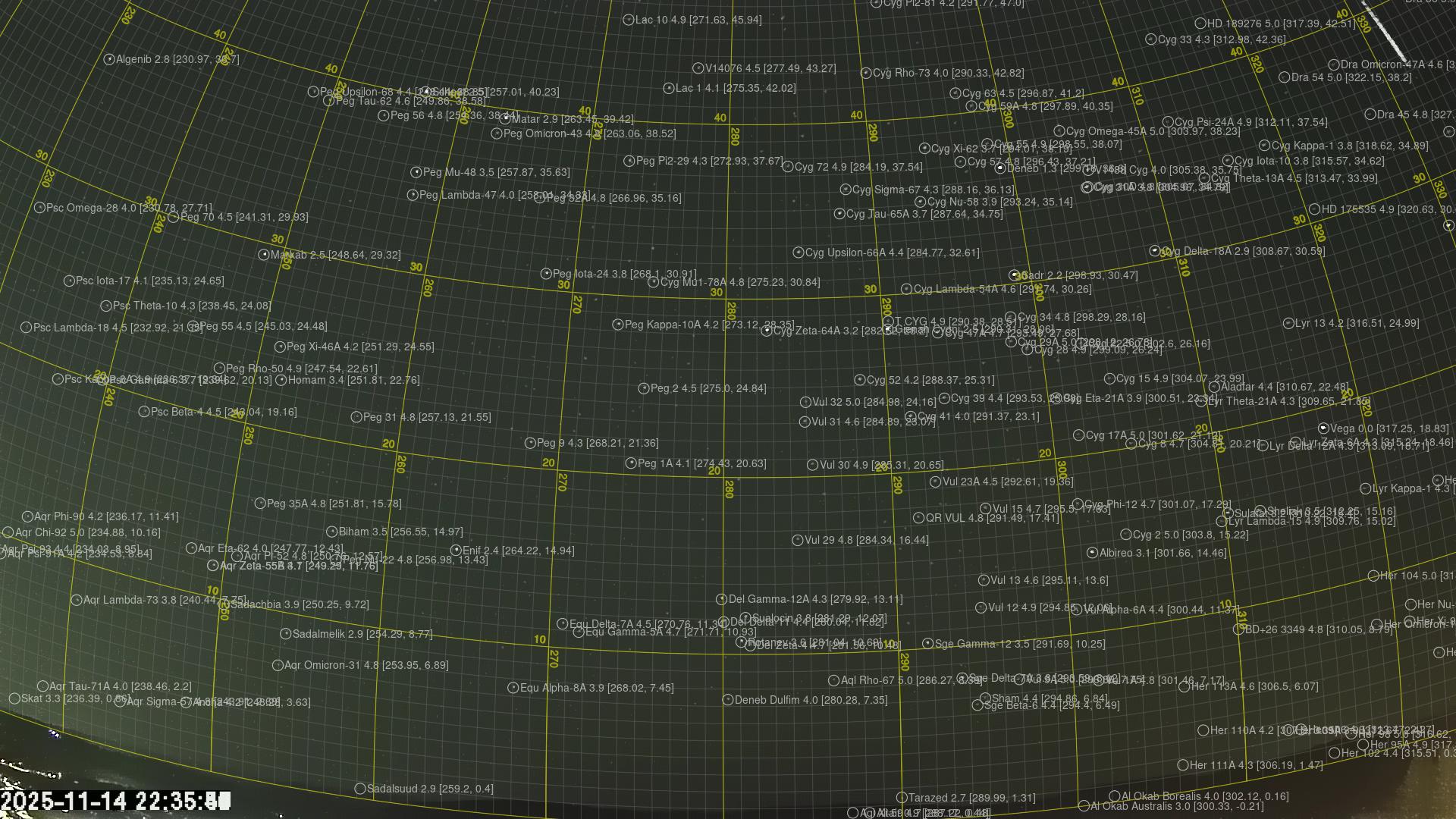Viewport: 1456px width, 819px height.
Task: Click the Algenib star marker circle
Action: pos(108,59)
